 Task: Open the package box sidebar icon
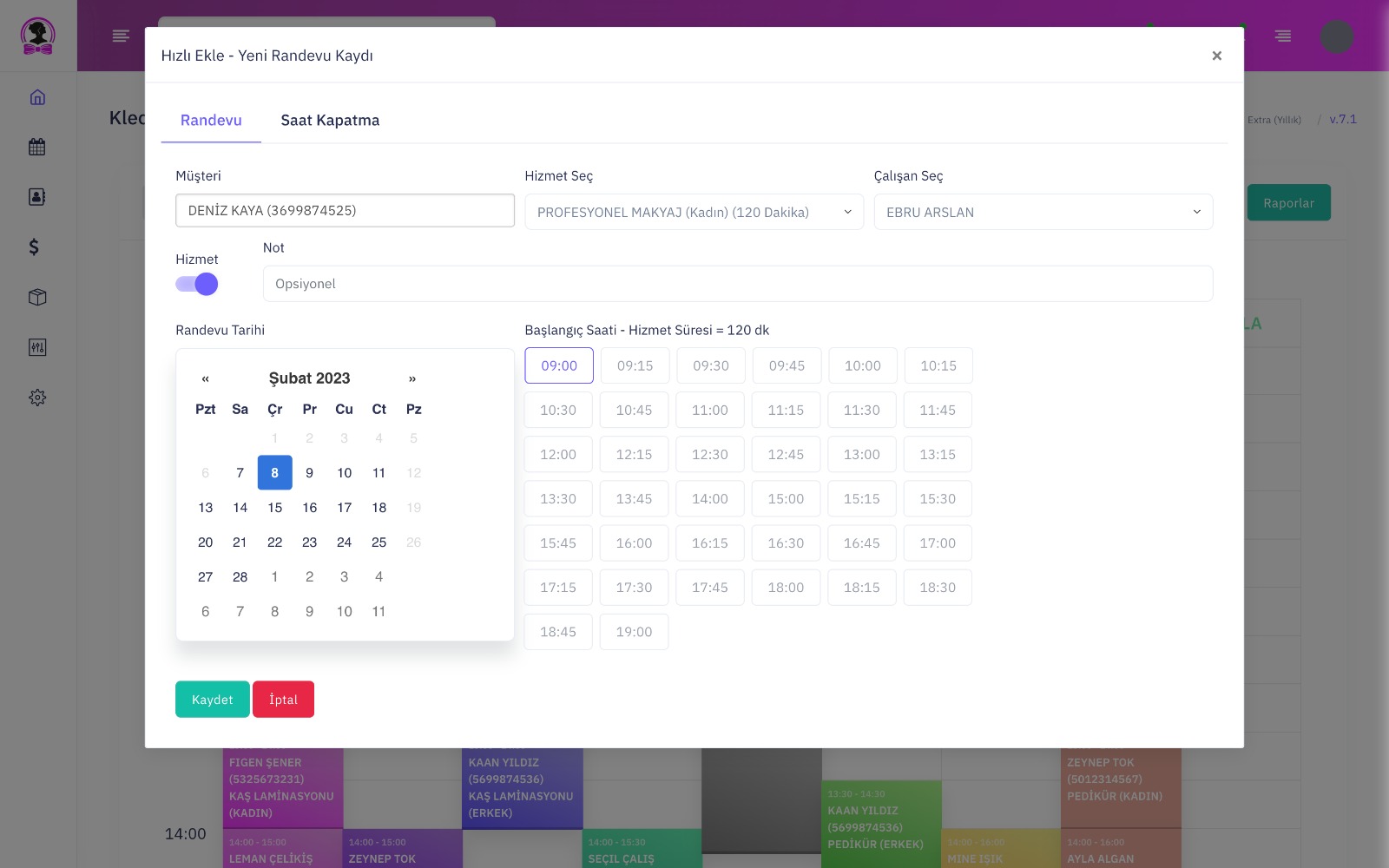click(37, 297)
